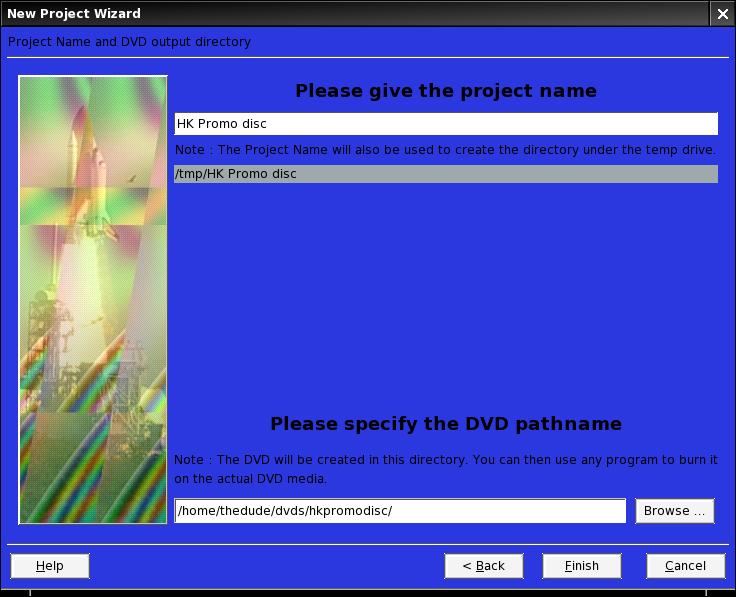The width and height of the screenshot is (736, 597).
Task: Click the 'Please give the project name' heading
Action: pos(446,91)
